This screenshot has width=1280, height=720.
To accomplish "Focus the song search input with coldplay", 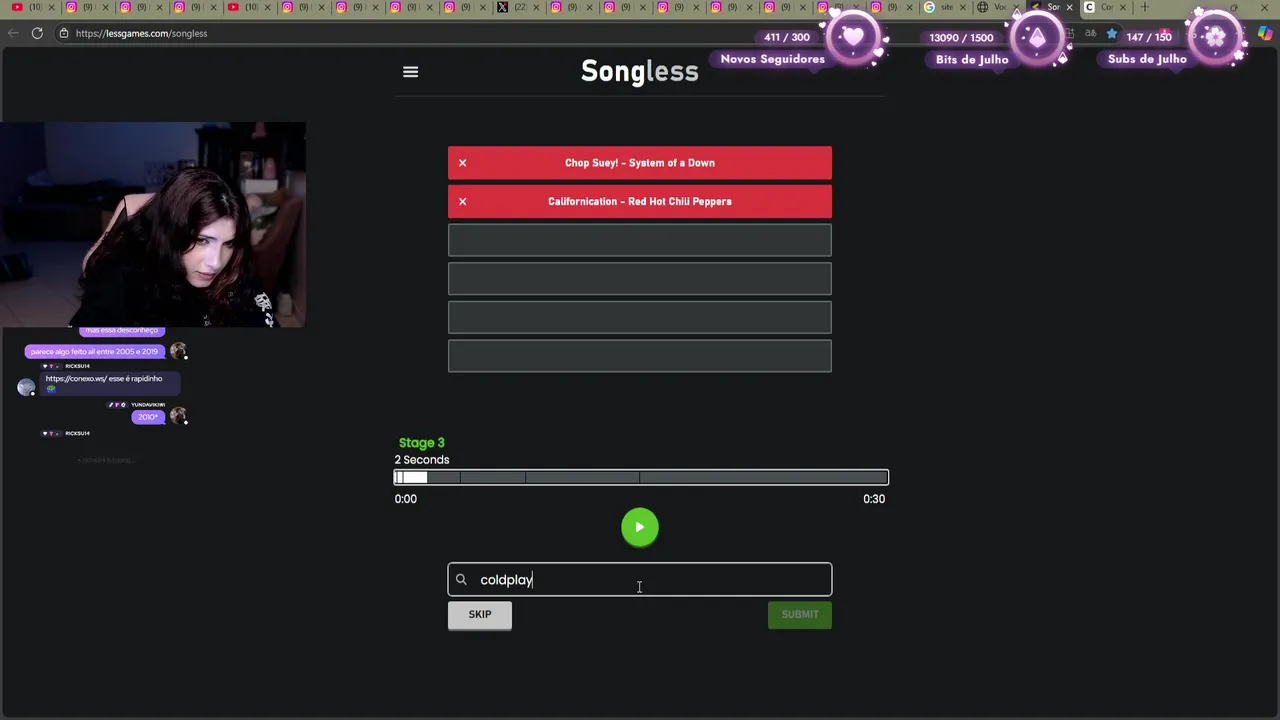I will [640, 580].
